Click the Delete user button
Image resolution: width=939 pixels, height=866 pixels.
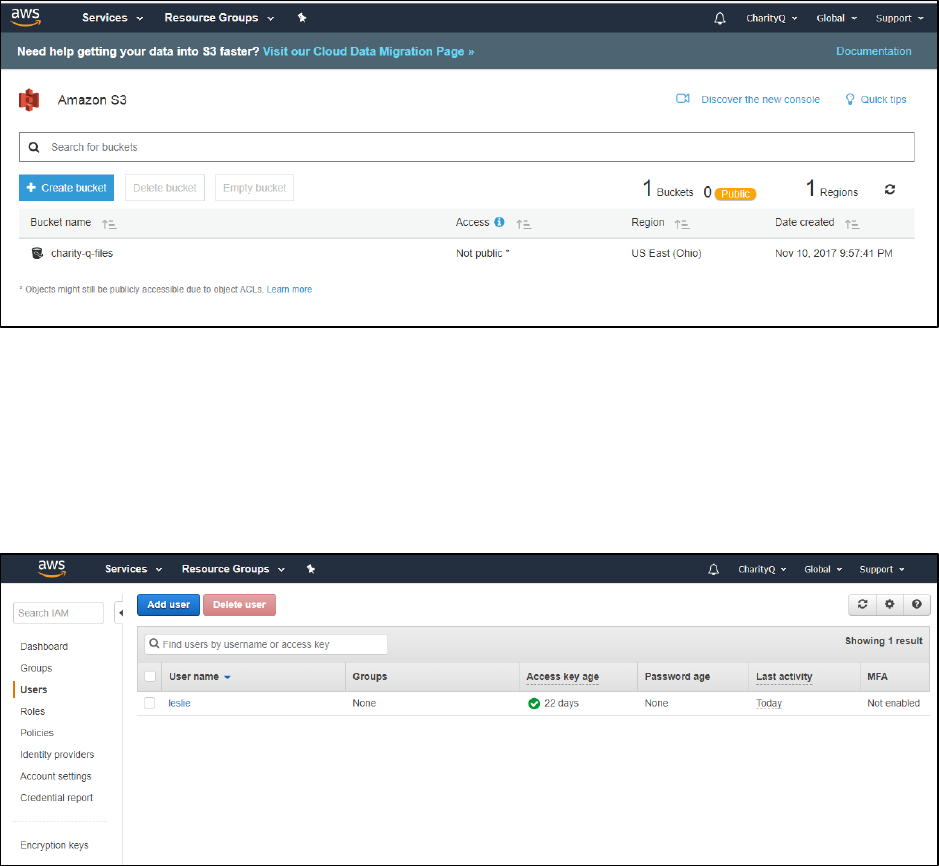pyautogui.click(x=240, y=605)
